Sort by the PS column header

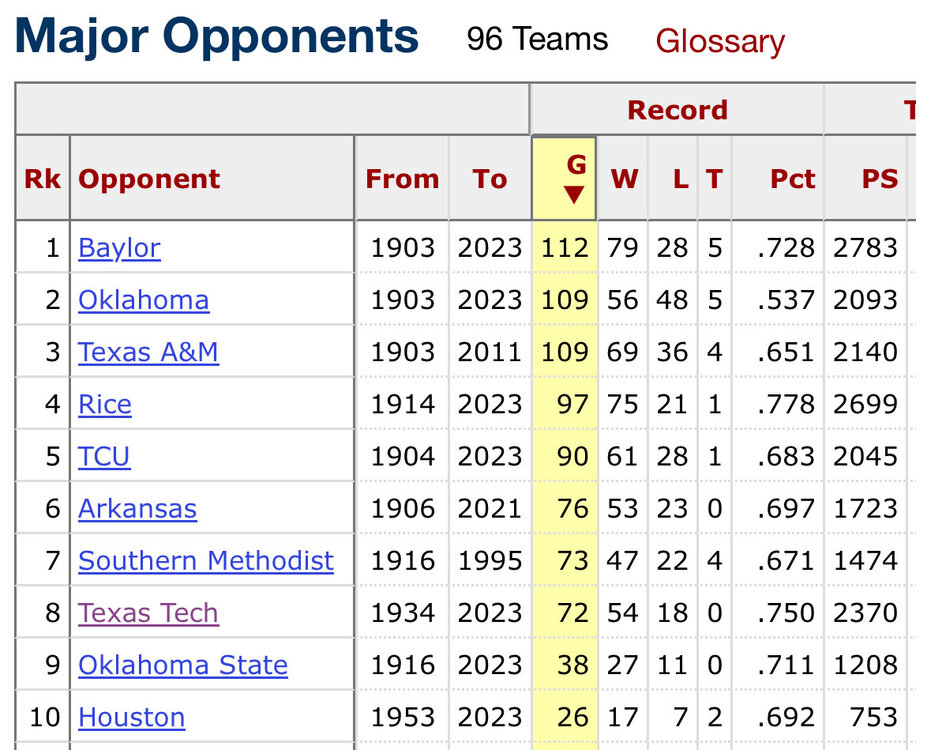tap(879, 179)
